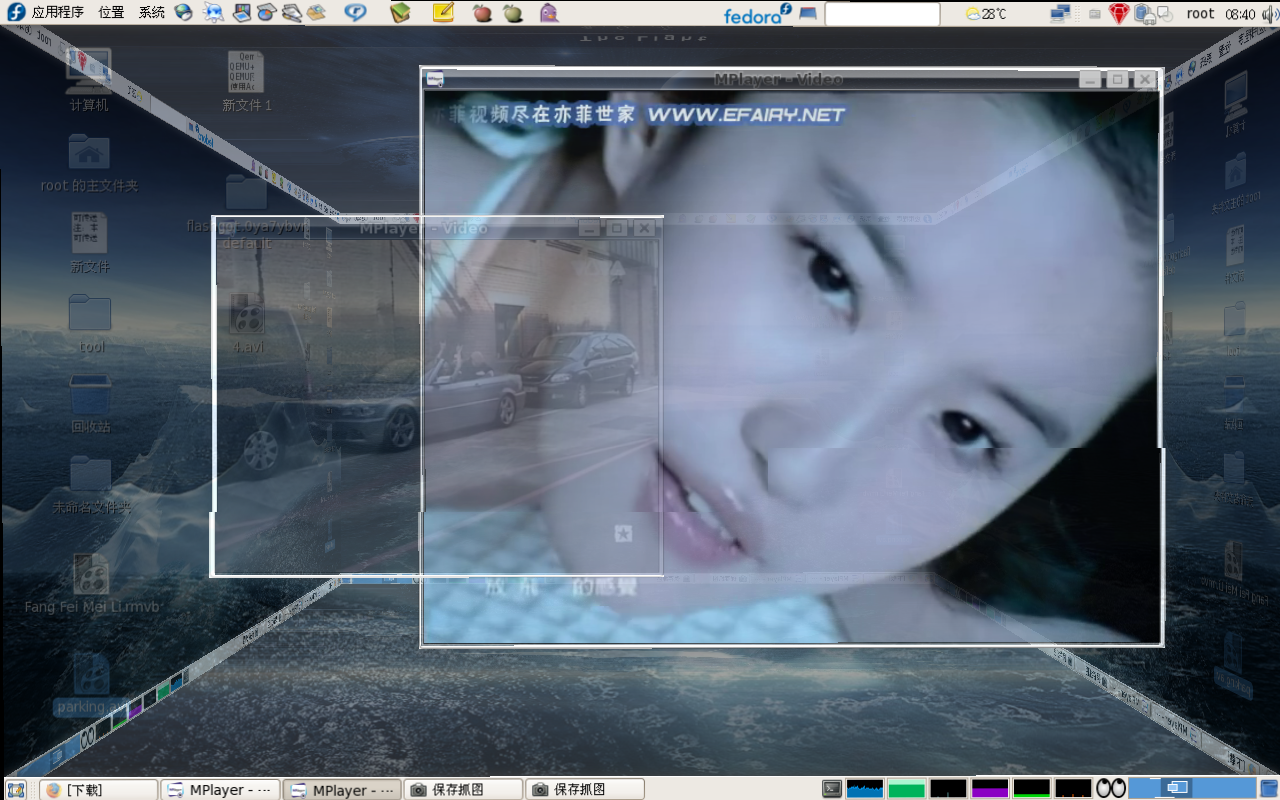Click the network computers tray icon
The image size is (1280, 800).
1060,14
